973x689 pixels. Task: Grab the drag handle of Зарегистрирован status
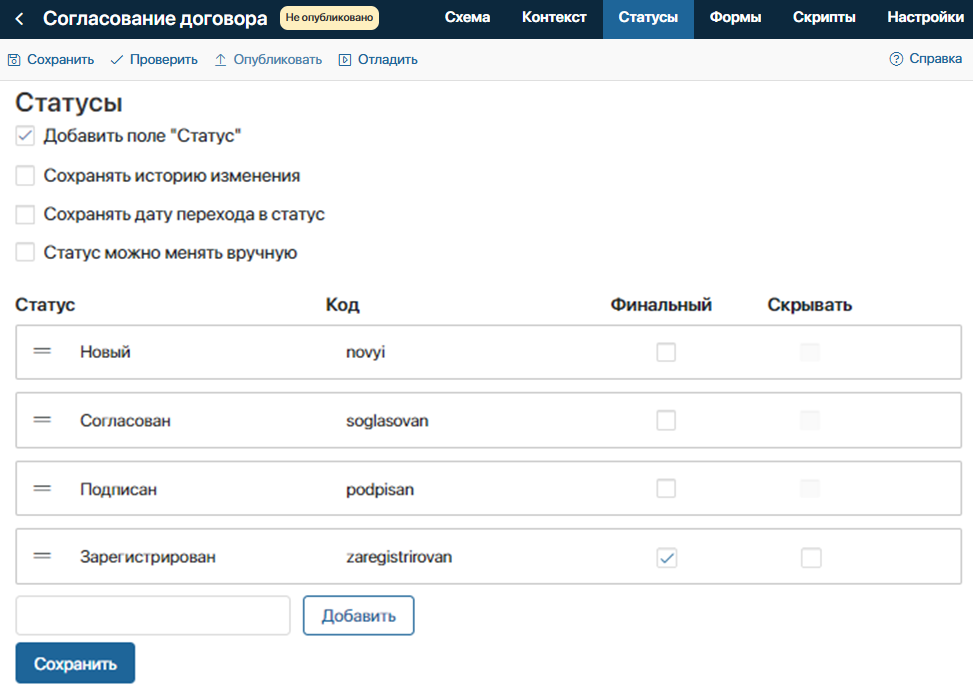pos(42,556)
